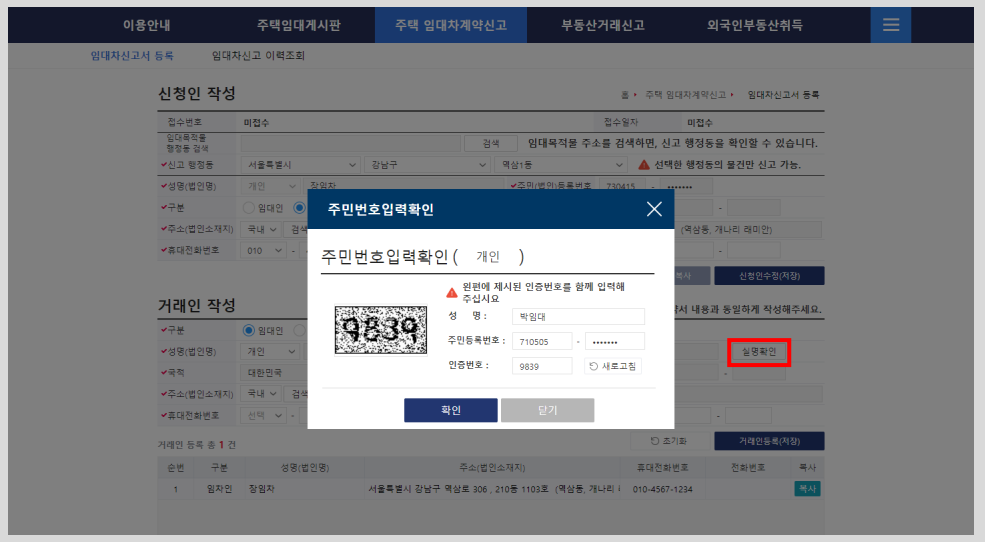
Task: Open the 부동산거래신고 menu
Action: tap(602, 25)
